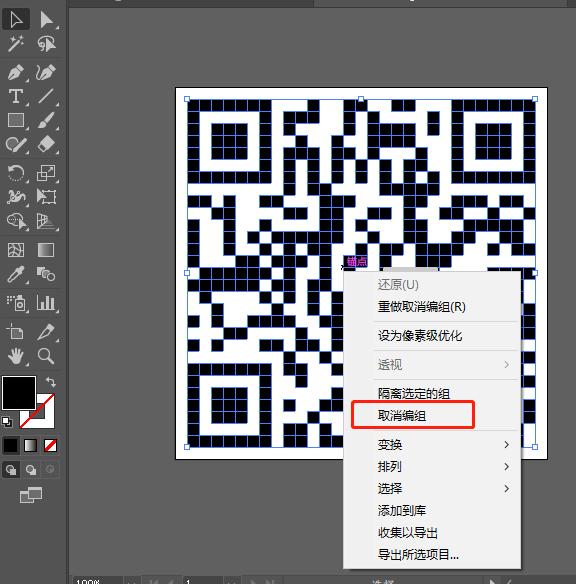The height and width of the screenshot is (584, 576).
Task: Click the bottom-left bounding box handle
Action: (187, 447)
